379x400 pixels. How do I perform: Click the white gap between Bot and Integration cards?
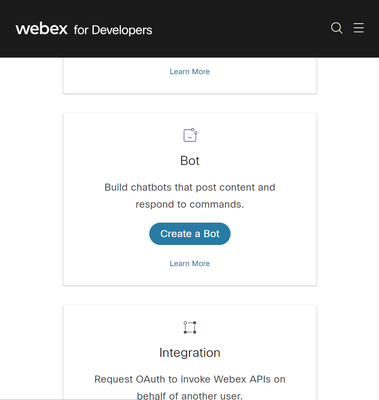click(190, 295)
